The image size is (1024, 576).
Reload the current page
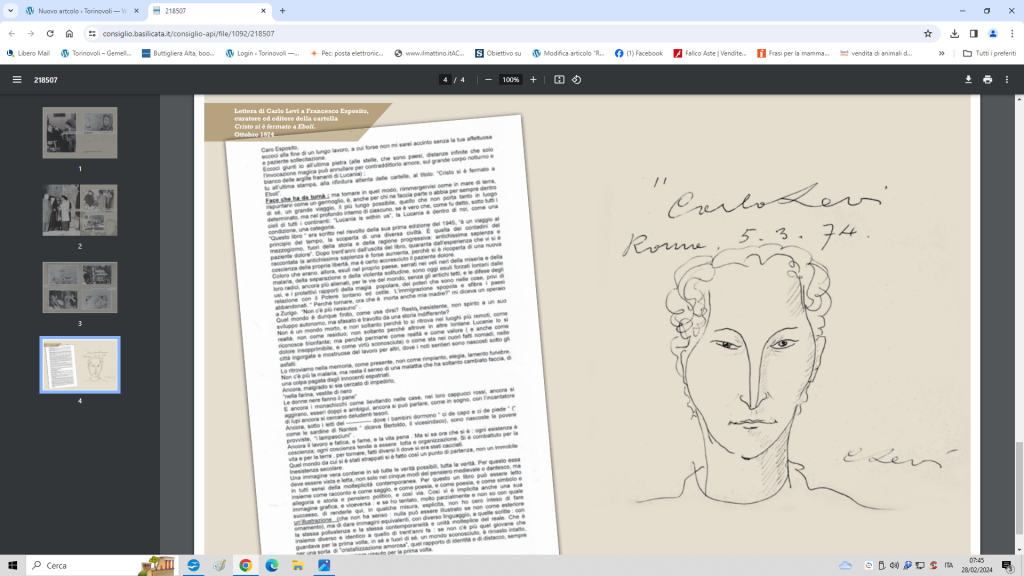[50, 33]
